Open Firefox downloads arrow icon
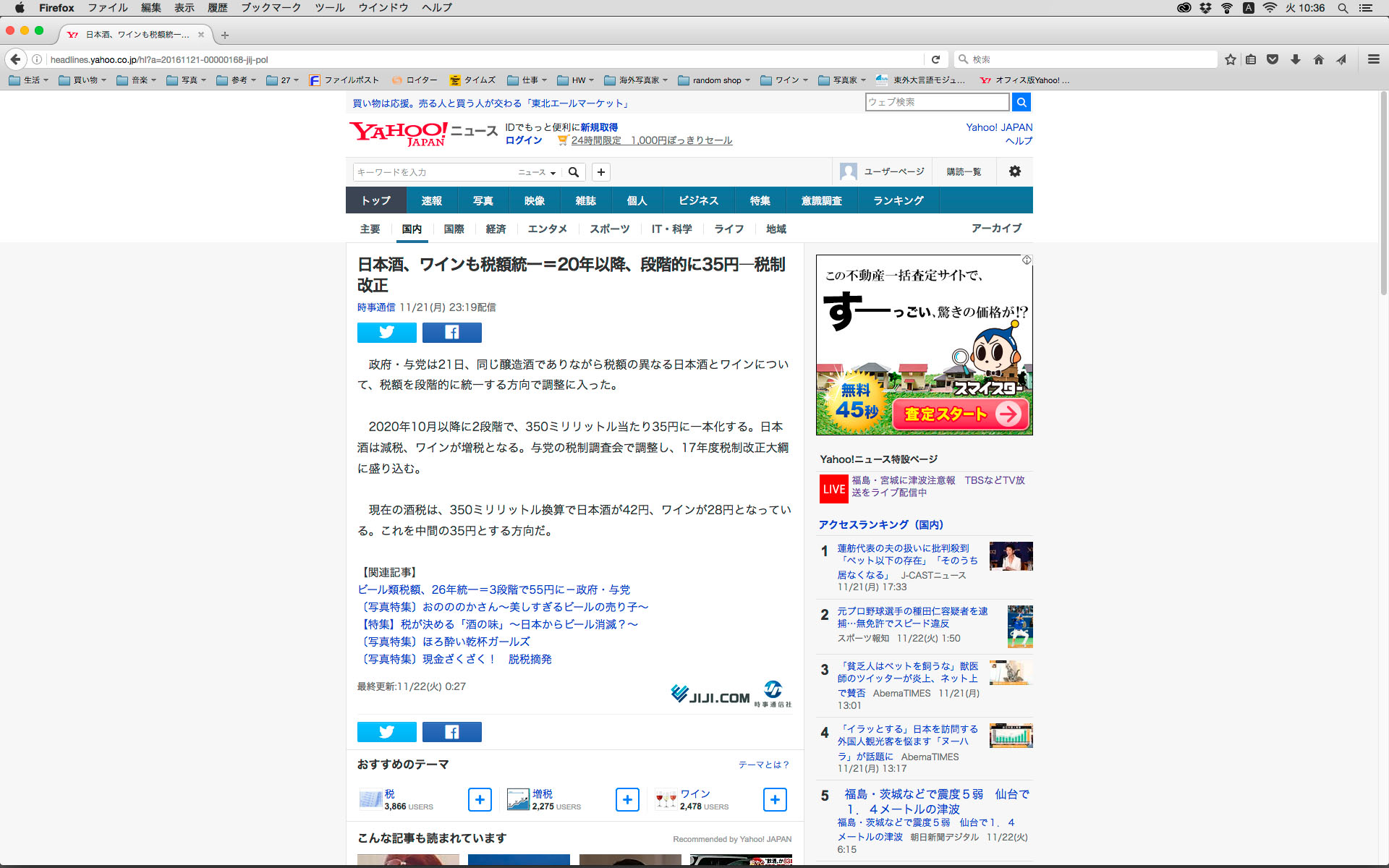 click(x=1295, y=59)
